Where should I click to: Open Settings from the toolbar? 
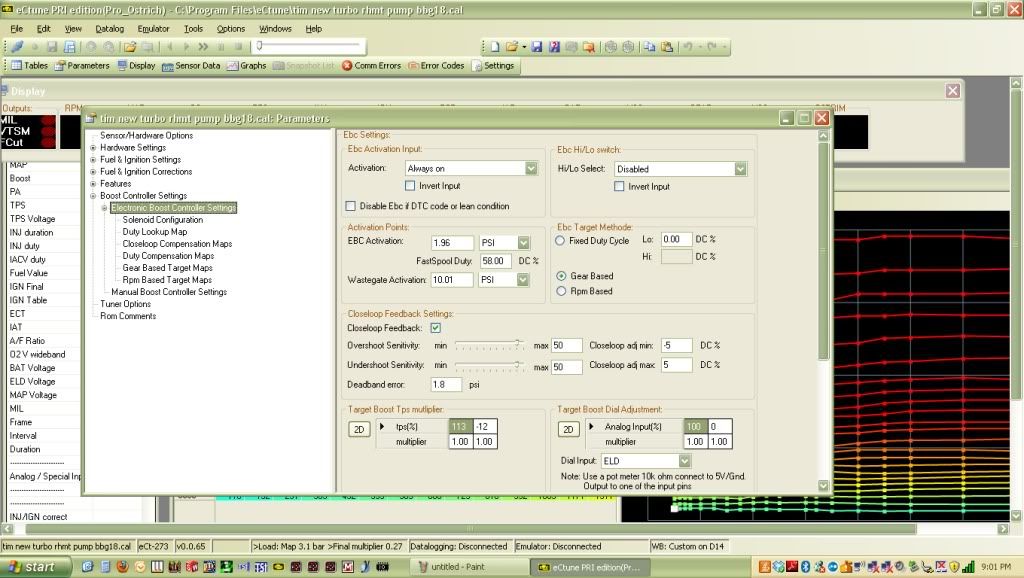493,65
